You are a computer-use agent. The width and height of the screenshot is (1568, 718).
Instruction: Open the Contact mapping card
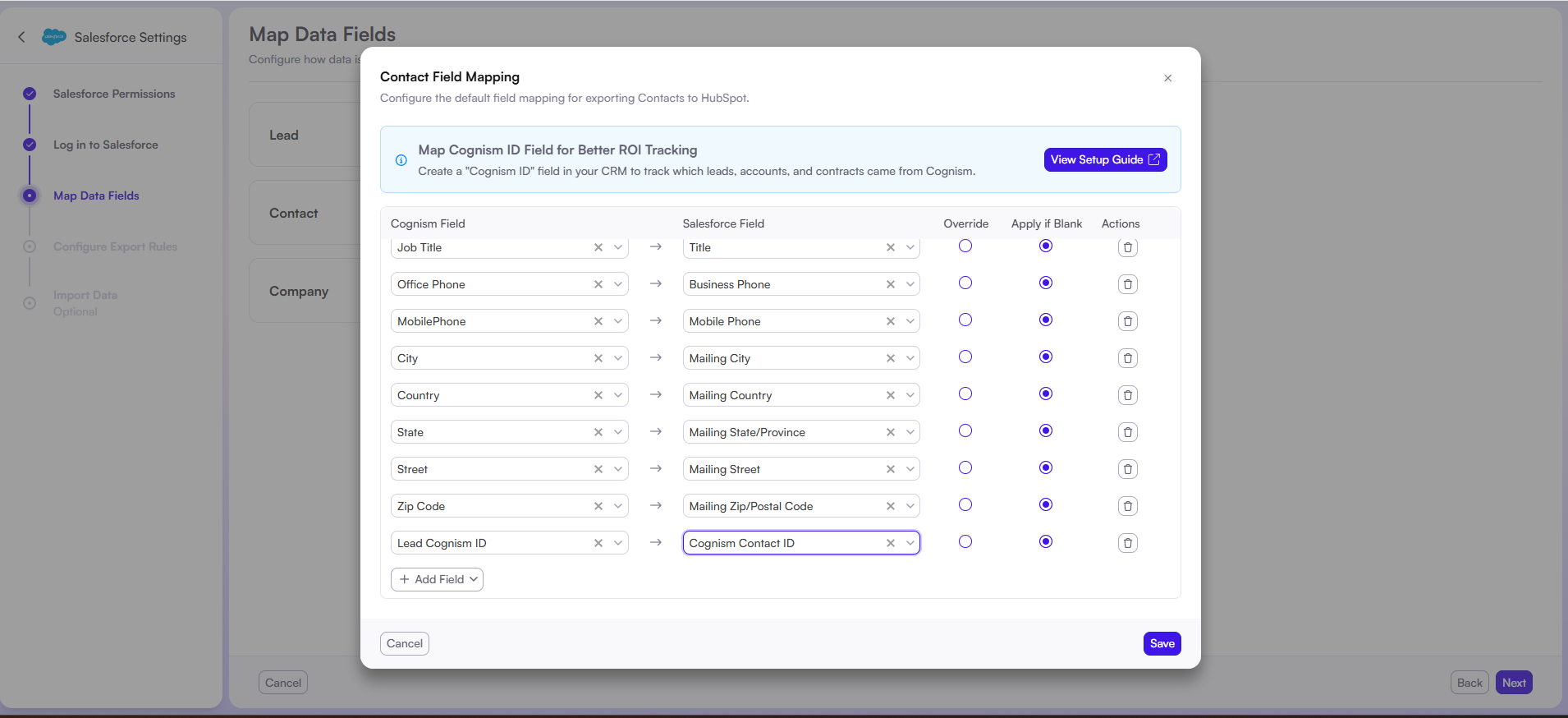click(305, 213)
